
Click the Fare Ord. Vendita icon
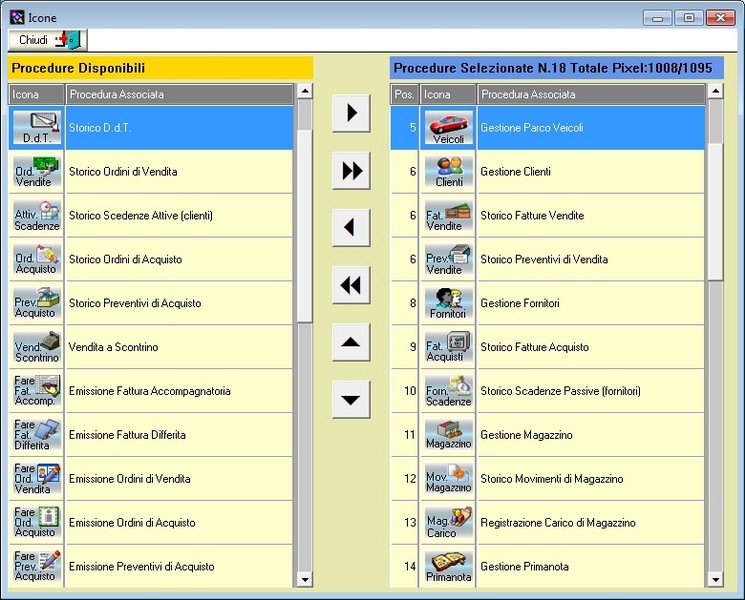(37, 479)
